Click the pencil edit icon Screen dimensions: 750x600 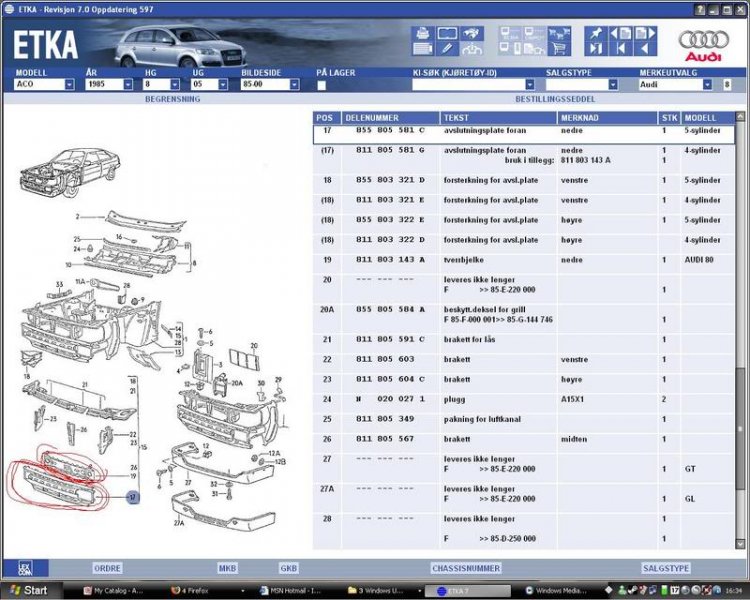[x=447, y=49]
